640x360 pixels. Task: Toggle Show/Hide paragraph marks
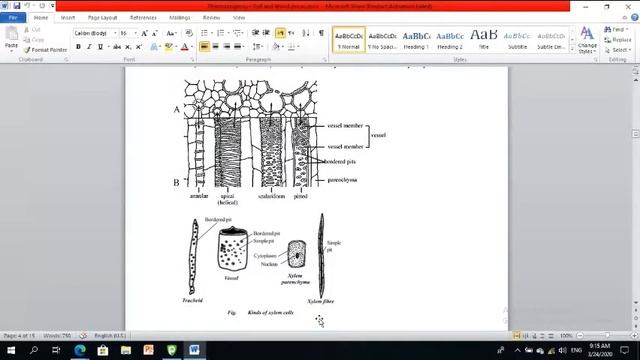point(322,33)
